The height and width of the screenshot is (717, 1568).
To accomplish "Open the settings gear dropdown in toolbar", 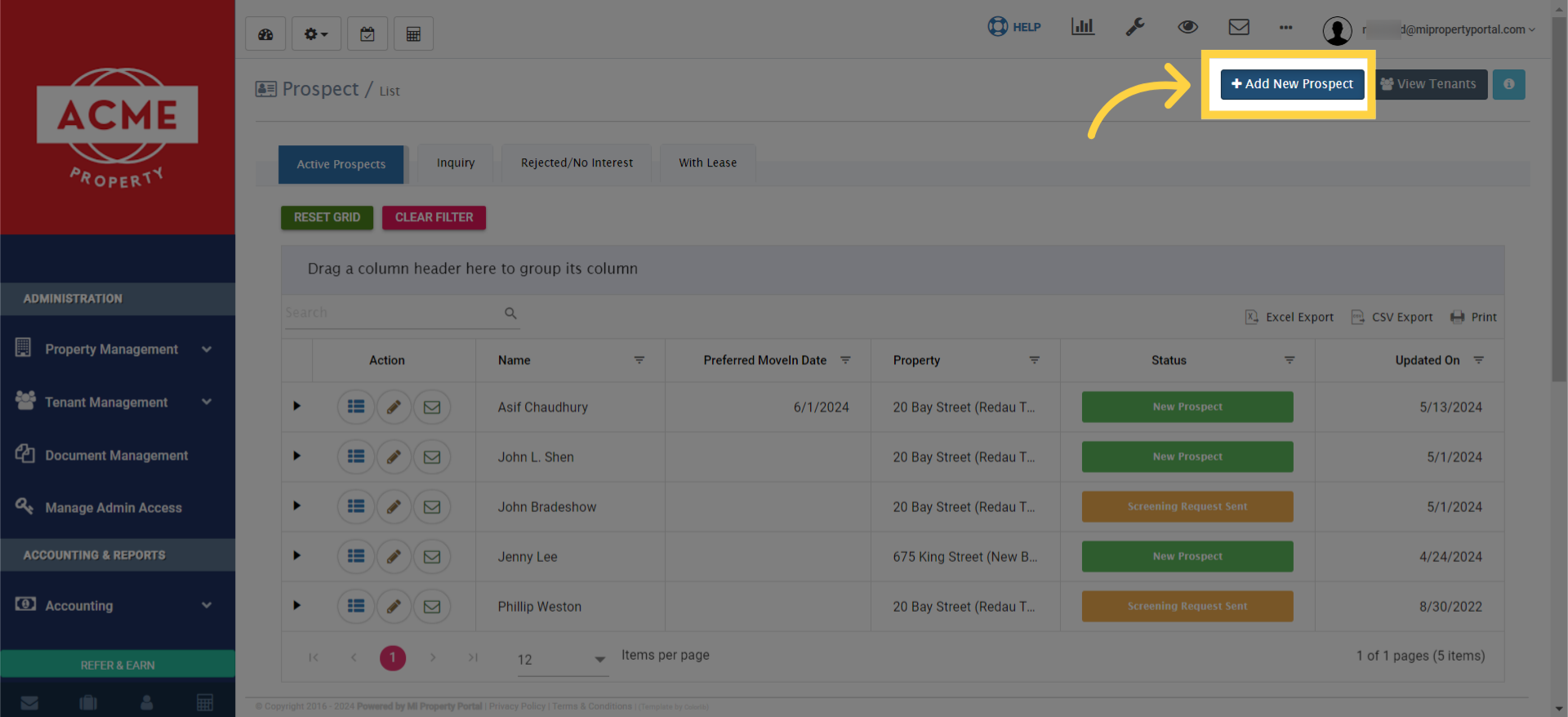I will pos(316,34).
